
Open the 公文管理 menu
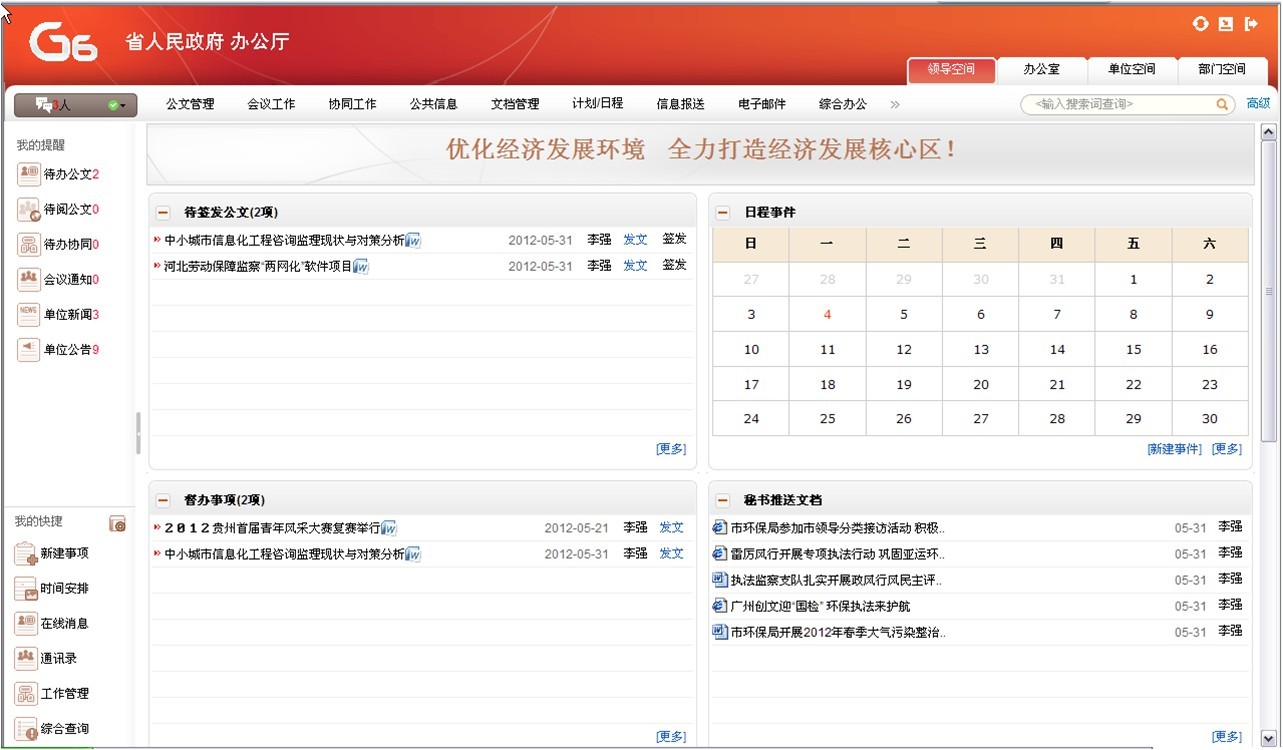point(190,104)
